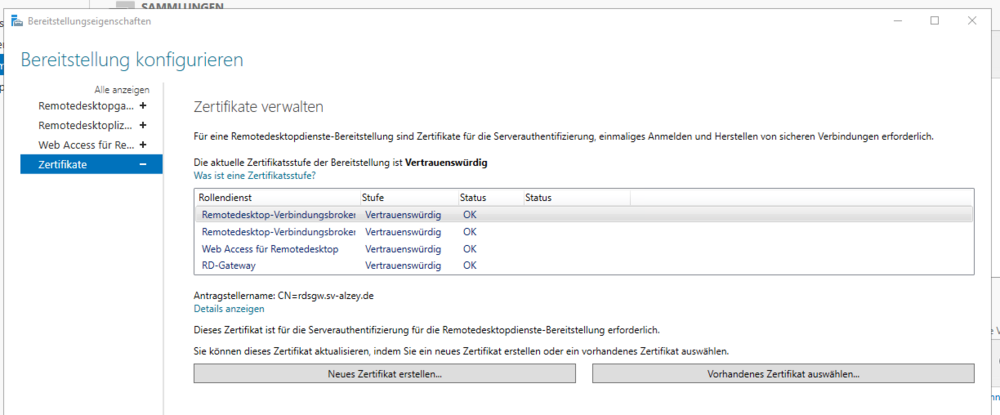Screen dimensions: 1000x415
Task: Select the highlighted first Remotedesktop-Verbindungsbroker row
Action: [278, 215]
